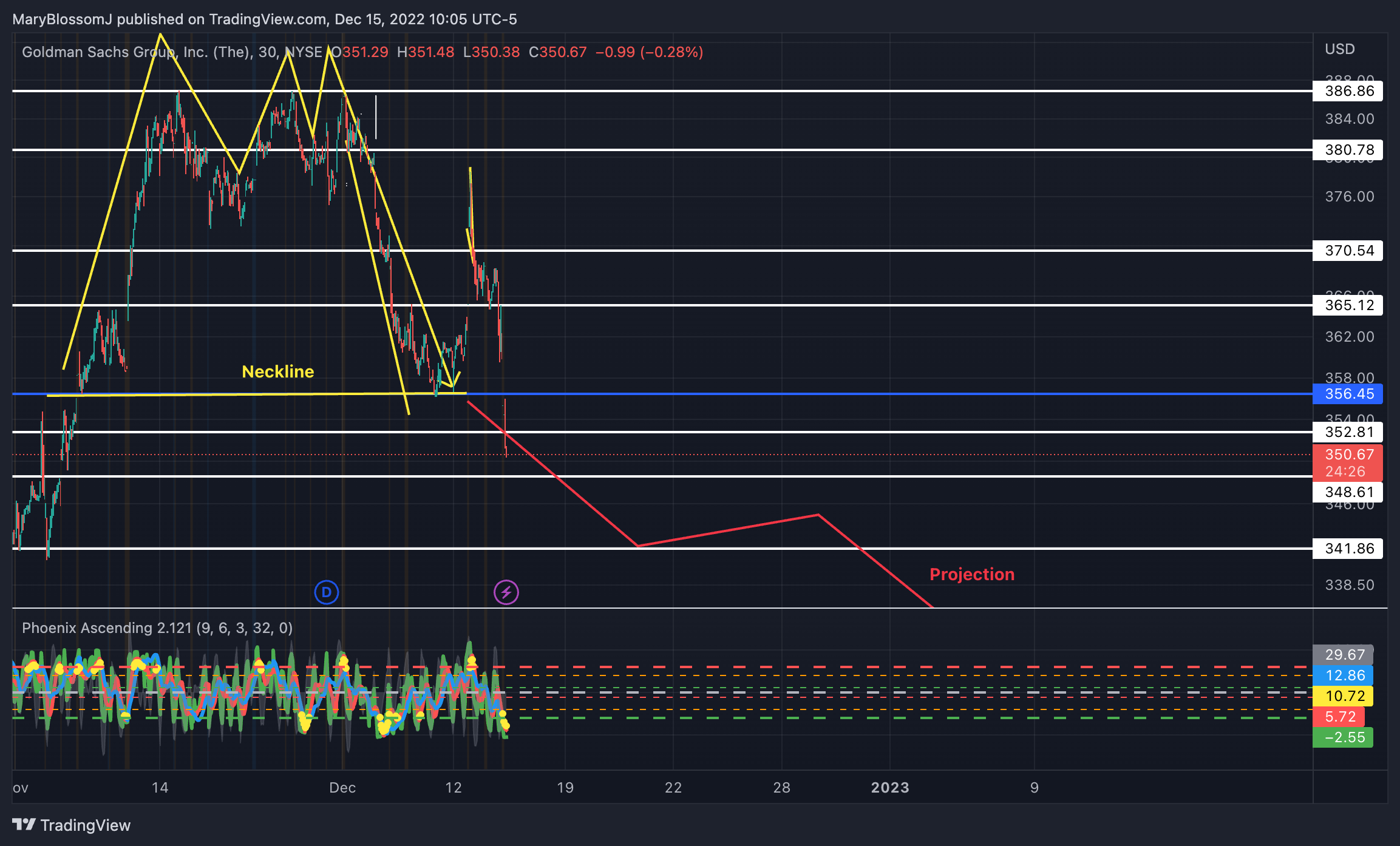This screenshot has width=1400, height=846.
Task: Click the red 350.67 current price label
Action: [x=1348, y=462]
